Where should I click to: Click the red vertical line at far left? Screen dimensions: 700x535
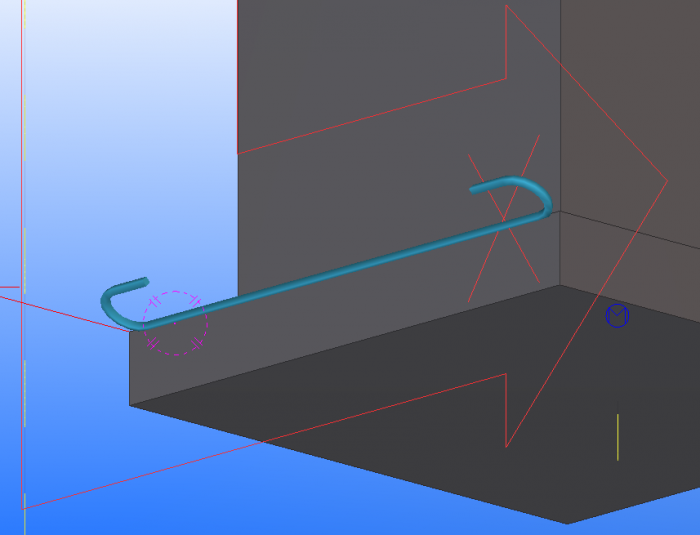[x=21, y=255]
